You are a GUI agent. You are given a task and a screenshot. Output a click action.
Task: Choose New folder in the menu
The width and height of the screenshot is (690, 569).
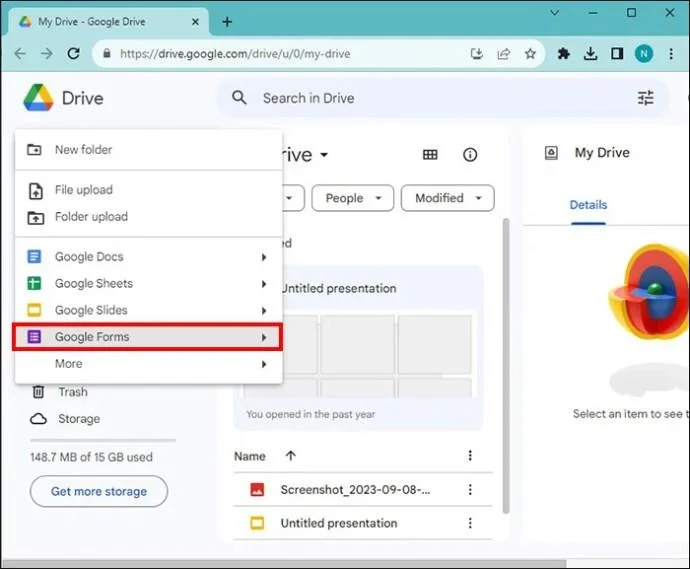tap(83, 150)
